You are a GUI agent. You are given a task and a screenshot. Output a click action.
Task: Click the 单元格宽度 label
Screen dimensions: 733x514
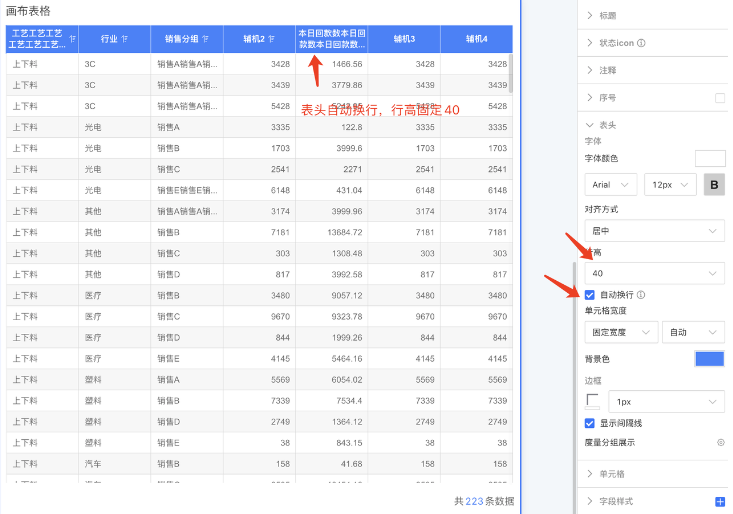click(605, 311)
